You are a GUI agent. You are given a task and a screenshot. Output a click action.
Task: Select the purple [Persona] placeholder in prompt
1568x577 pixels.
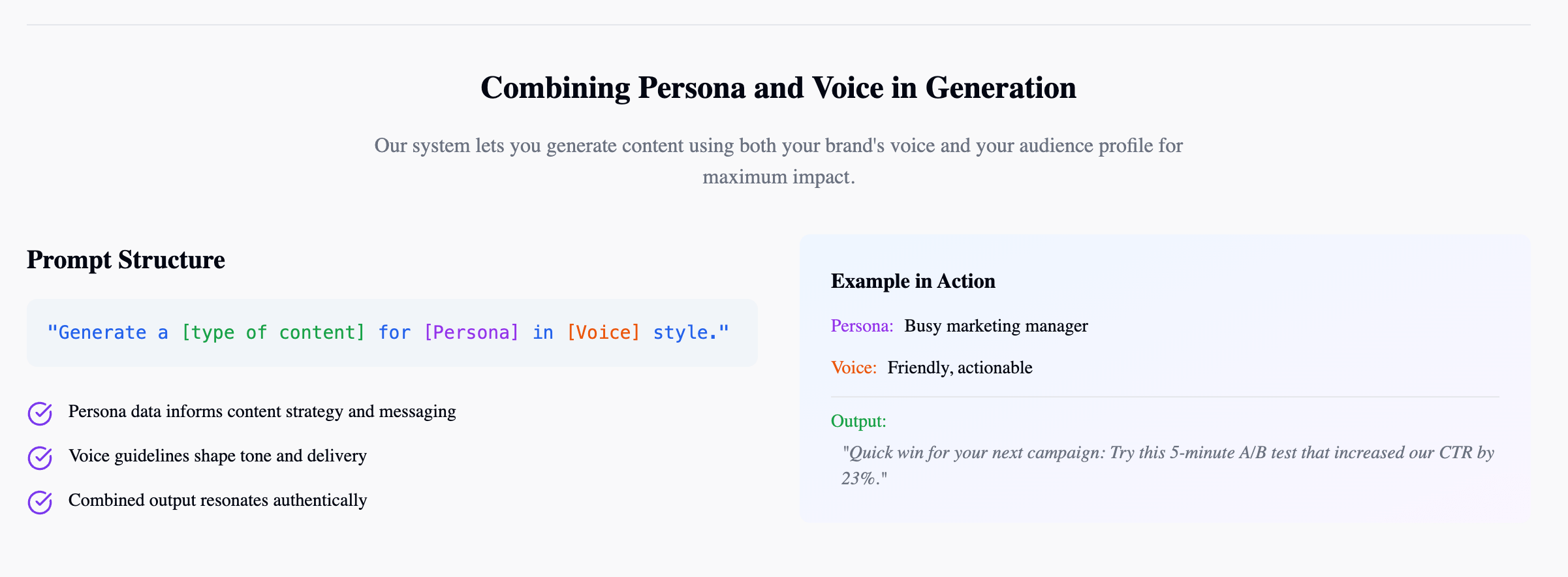pos(471,333)
